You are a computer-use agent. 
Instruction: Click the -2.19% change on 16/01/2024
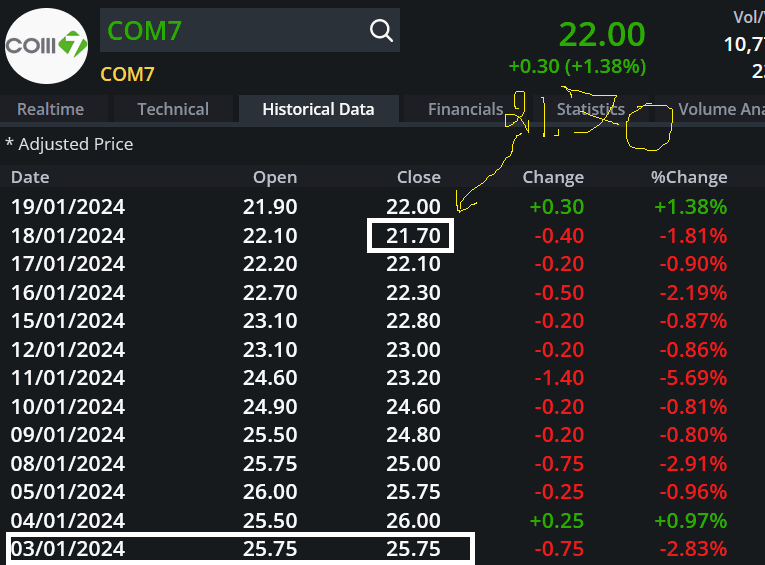693,293
